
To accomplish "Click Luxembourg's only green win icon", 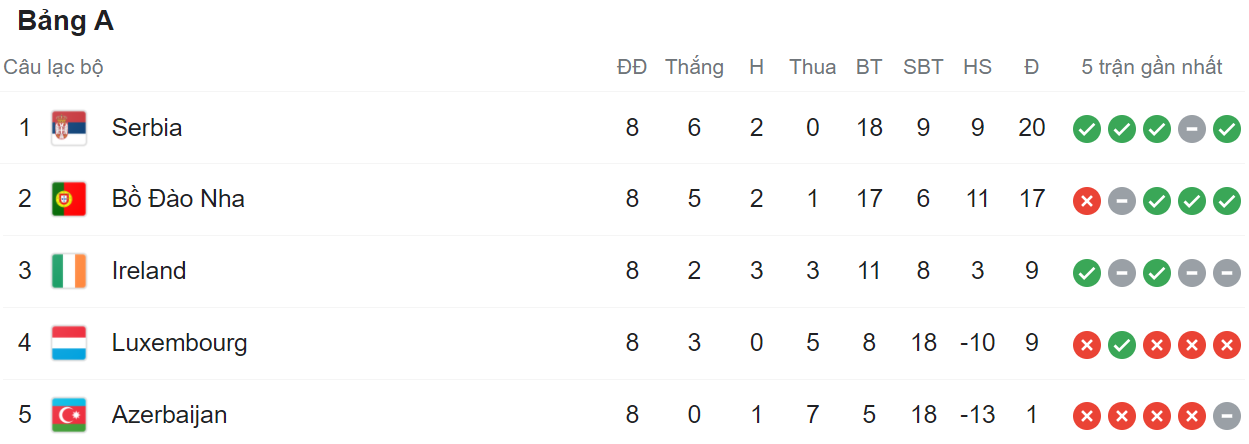I will tap(1122, 345).
